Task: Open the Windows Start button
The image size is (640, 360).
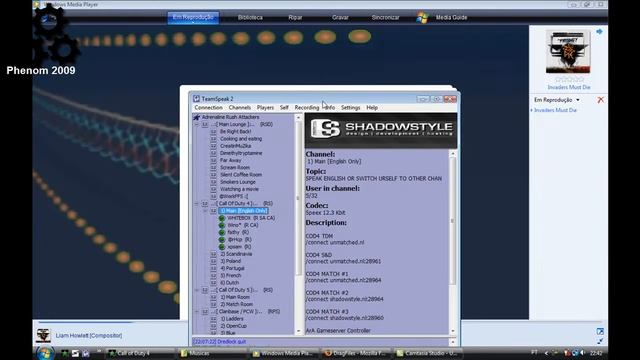Action: (45, 353)
